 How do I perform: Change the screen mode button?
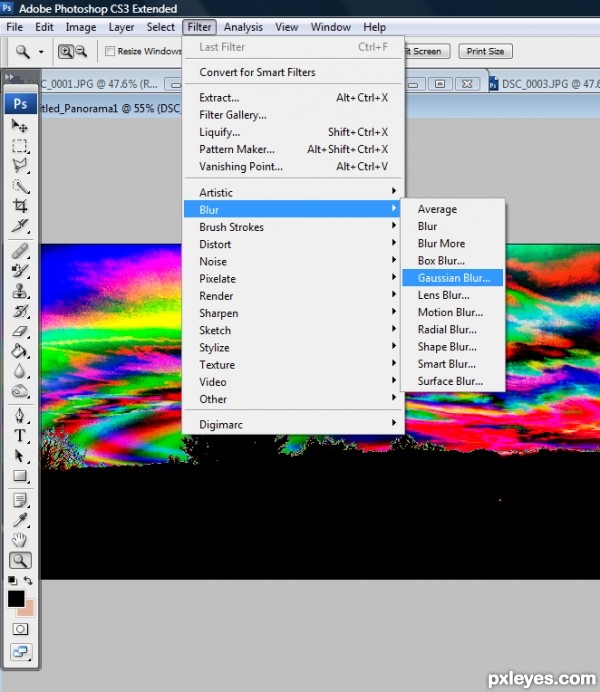click(x=20, y=651)
